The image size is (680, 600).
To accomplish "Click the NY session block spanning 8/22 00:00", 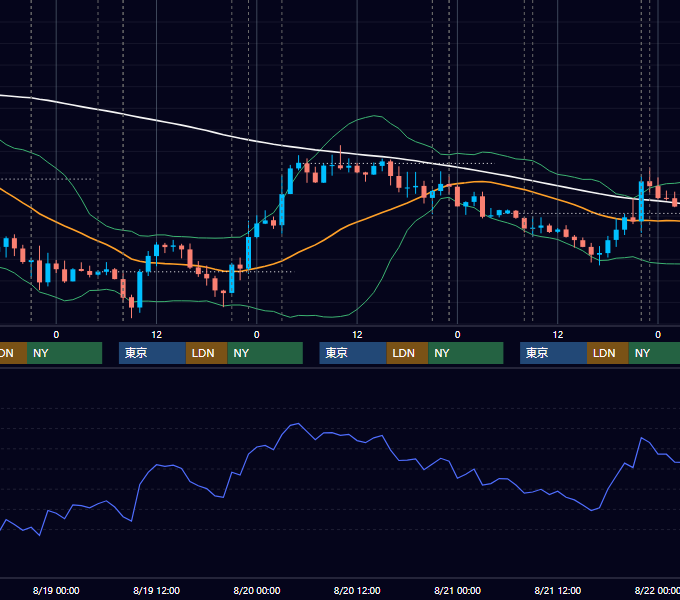I will pos(654,353).
